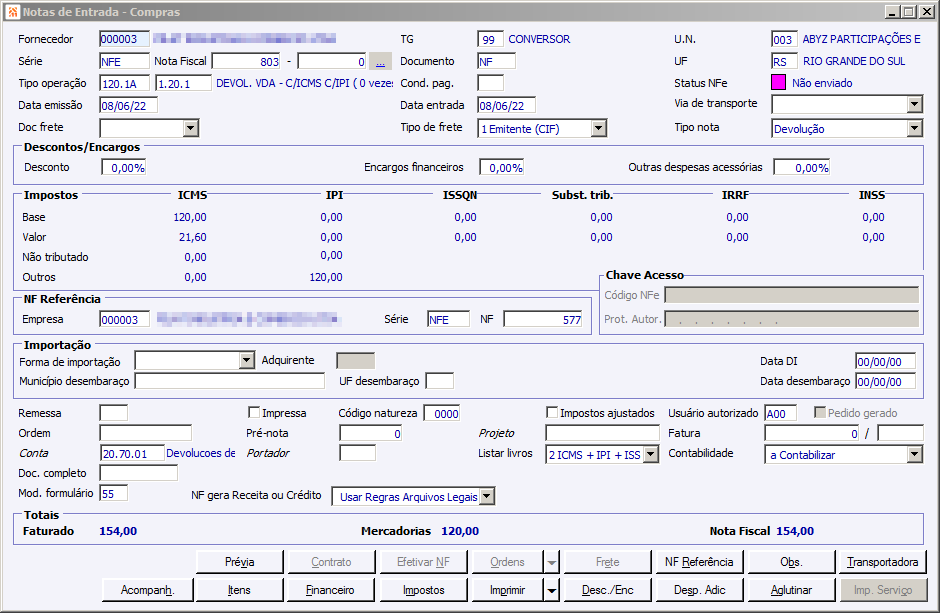Open the Itens button
Viewport: 940px width, 613px height.
pyautogui.click(x=239, y=590)
